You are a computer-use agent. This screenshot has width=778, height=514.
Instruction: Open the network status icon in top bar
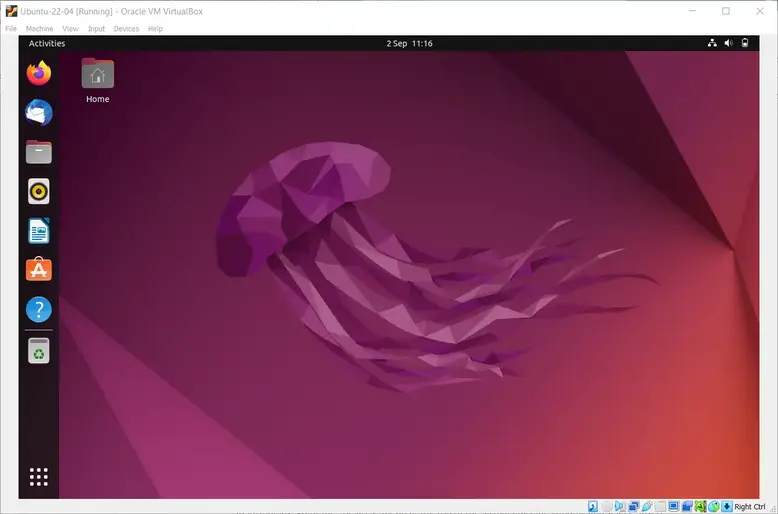point(712,43)
